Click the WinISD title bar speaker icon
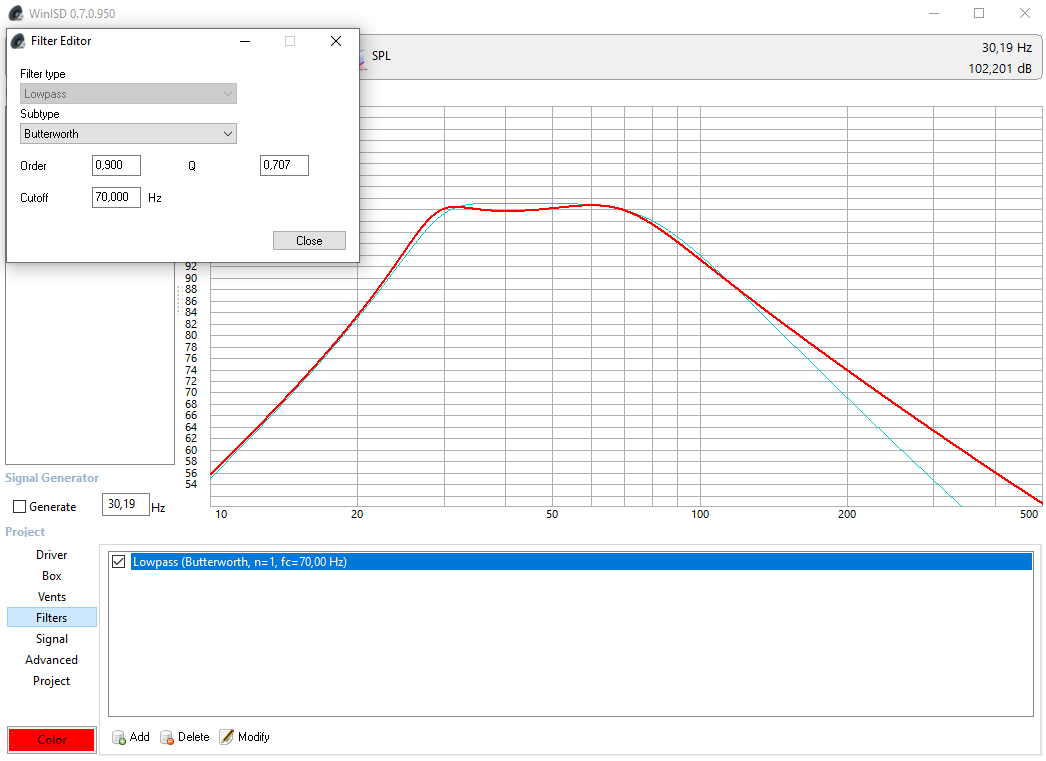This screenshot has height=761, width=1046. (15, 13)
